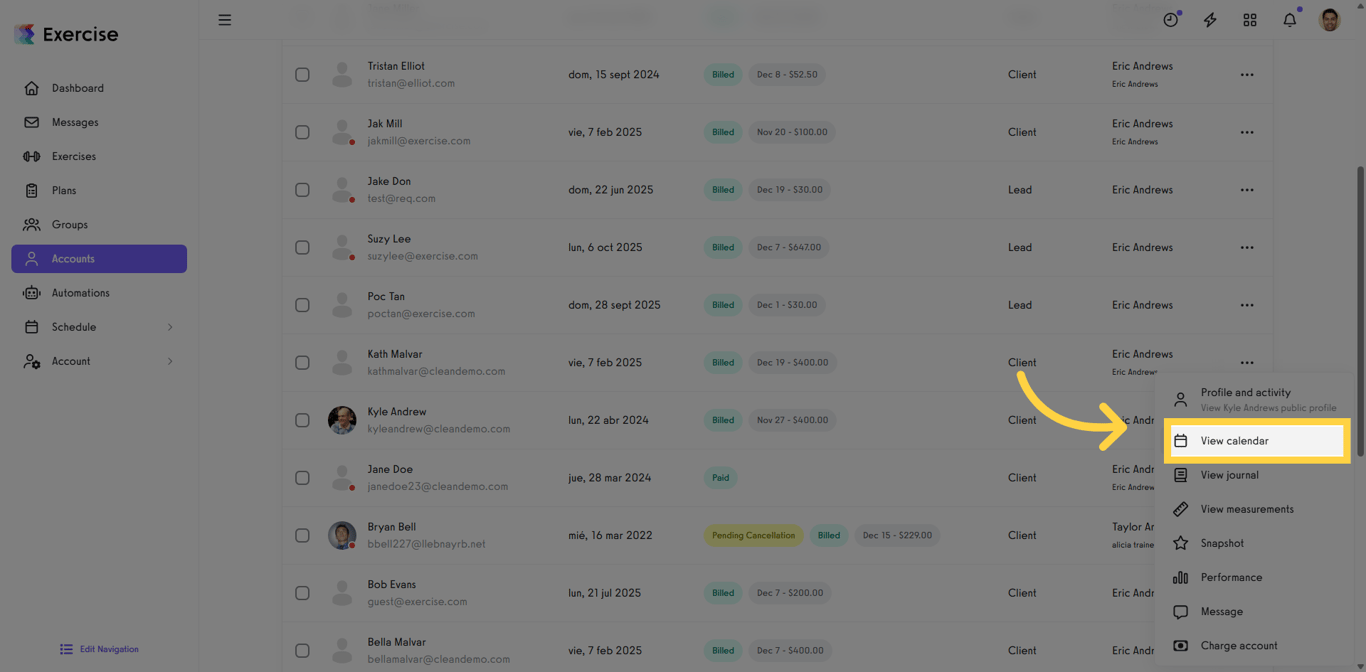Click the hamburger menu icon

[x=225, y=20]
